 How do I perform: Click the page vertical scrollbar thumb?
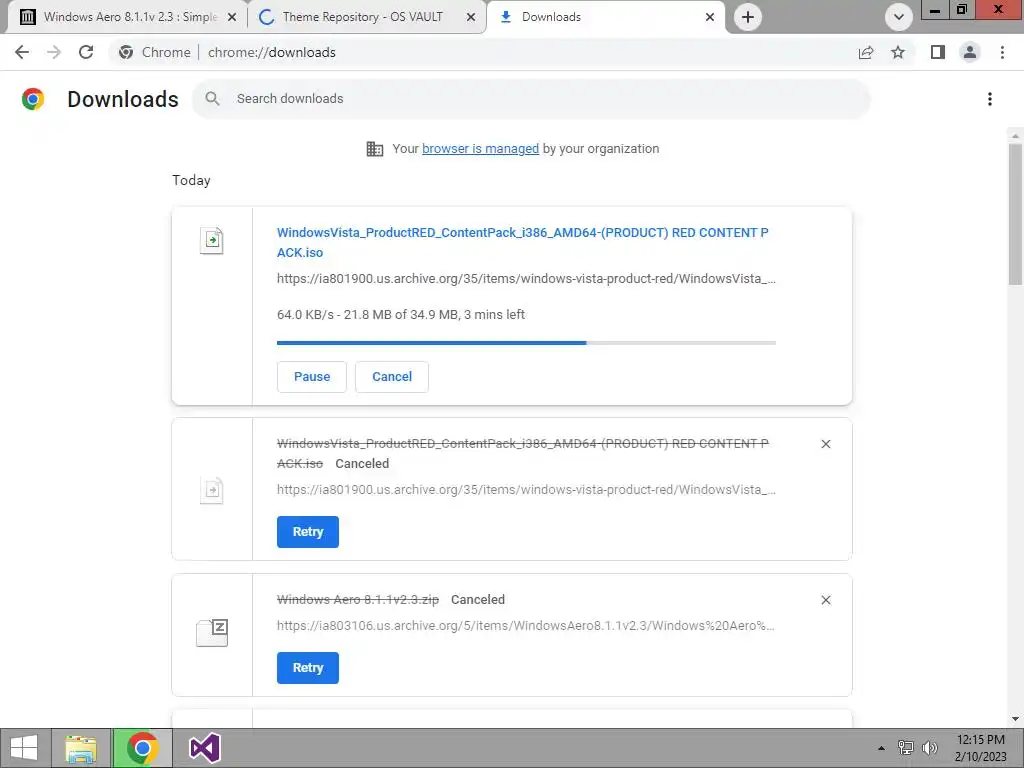click(x=1015, y=214)
